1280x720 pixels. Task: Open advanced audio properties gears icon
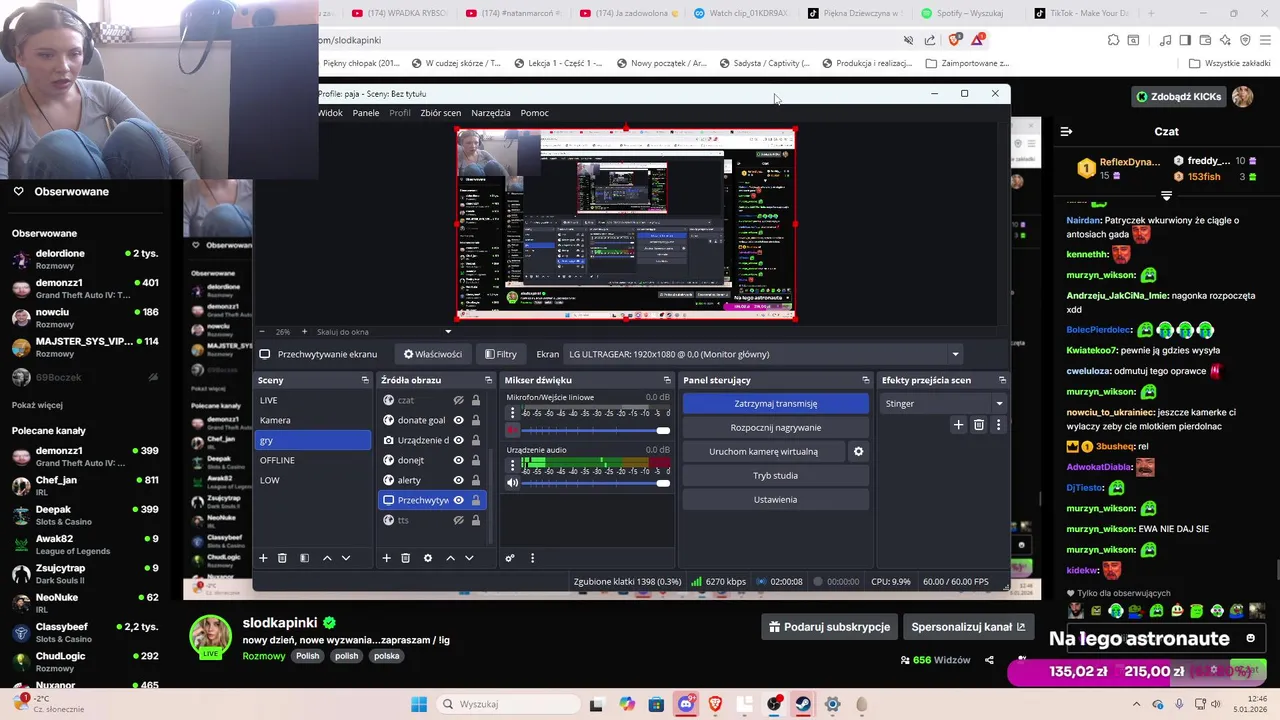(x=509, y=558)
